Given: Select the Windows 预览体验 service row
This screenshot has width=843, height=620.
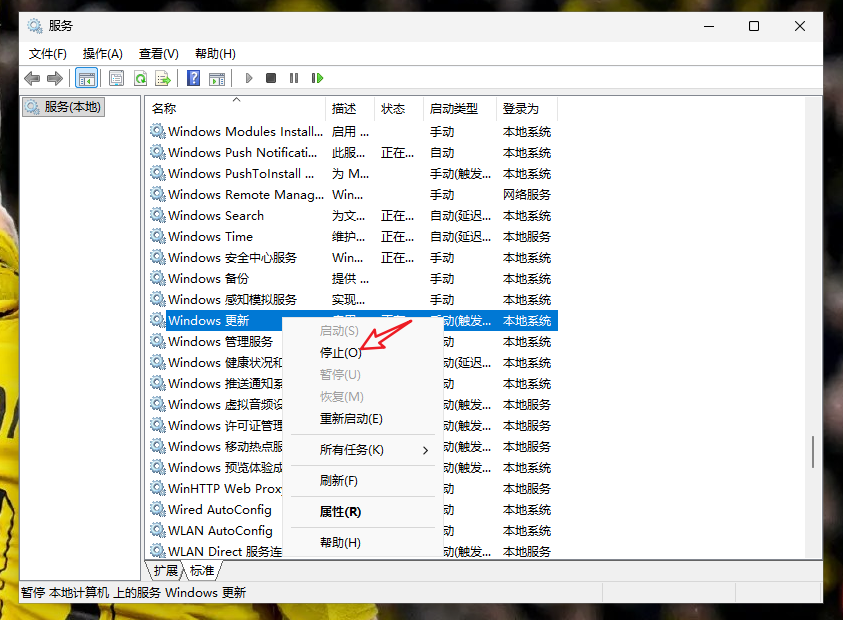Looking at the screenshot, I should coord(216,467).
